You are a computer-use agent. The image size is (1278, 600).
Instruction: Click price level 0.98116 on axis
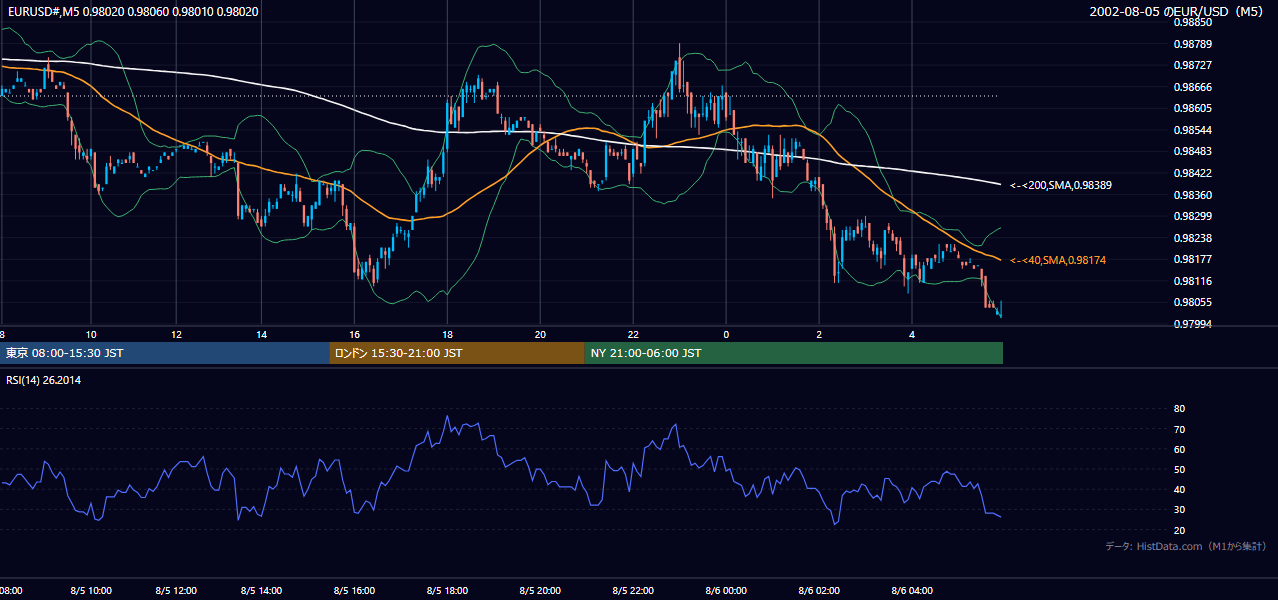(x=1192, y=281)
